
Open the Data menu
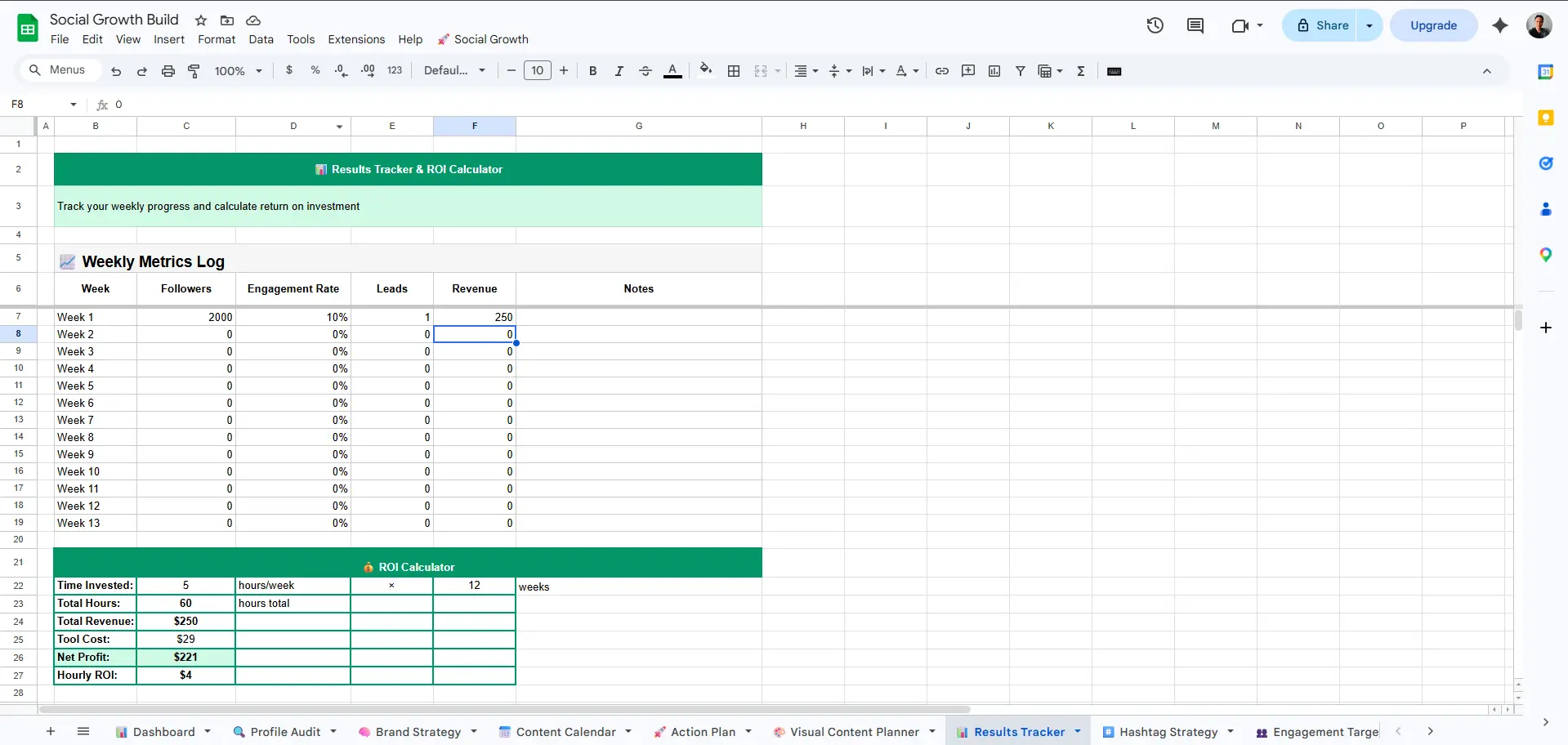pyautogui.click(x=261, y=39)
